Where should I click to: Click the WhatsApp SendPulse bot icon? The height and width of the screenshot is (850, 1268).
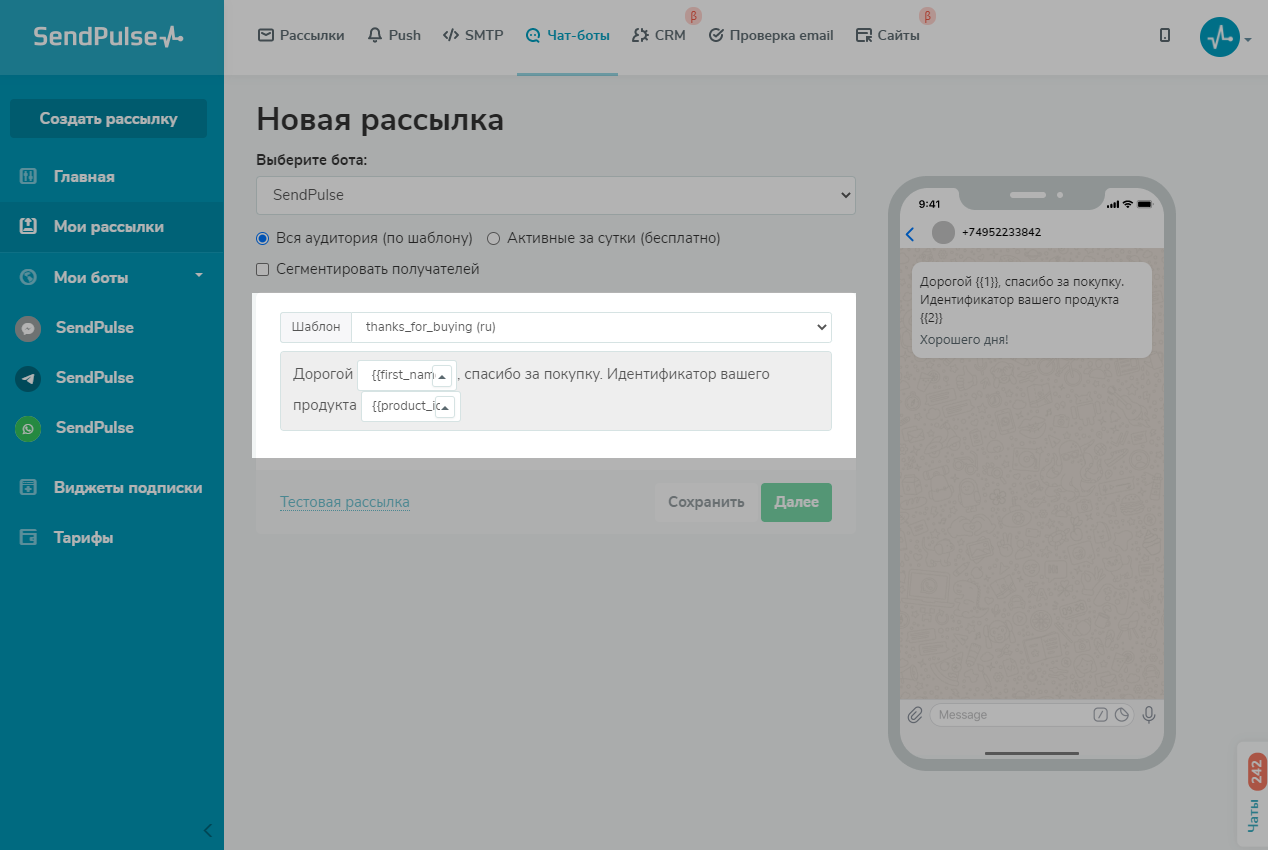(x=28, y=428)
